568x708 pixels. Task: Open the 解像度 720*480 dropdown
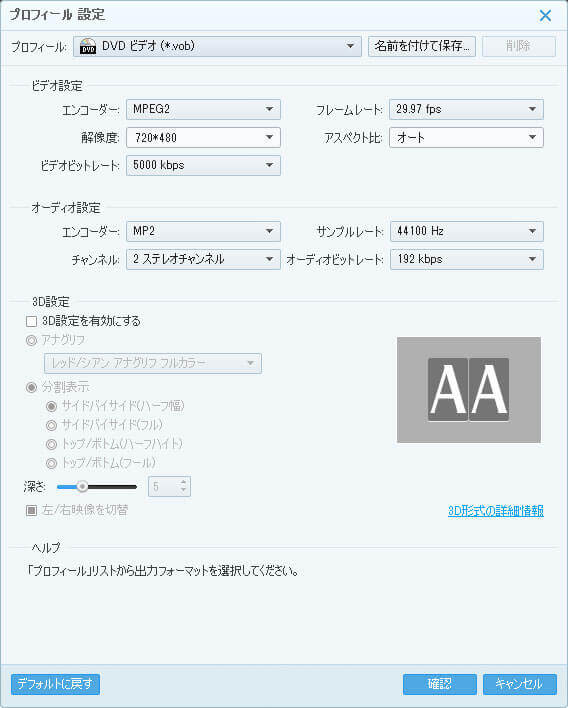[x=203, y=137]
